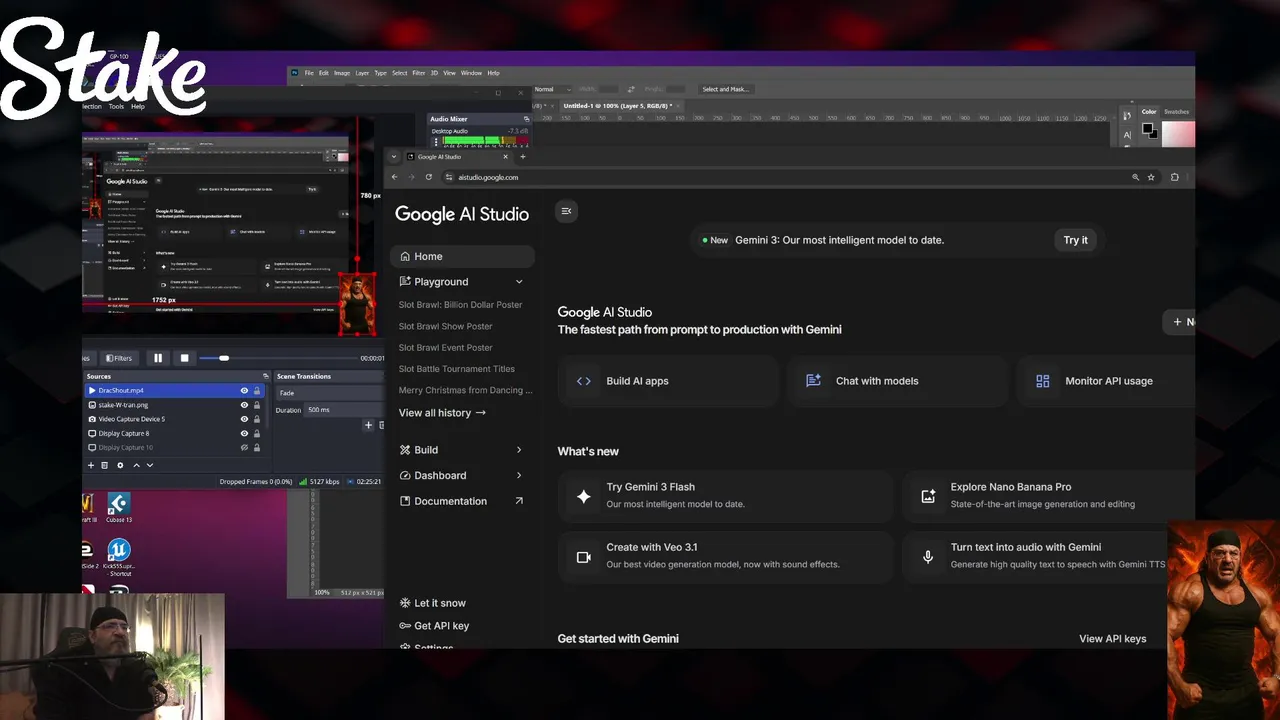Image resolution: width=1280 pixels, height=720 pixels.
Task: Click the text-to-audio microphone icon
Action: [928, 557]
